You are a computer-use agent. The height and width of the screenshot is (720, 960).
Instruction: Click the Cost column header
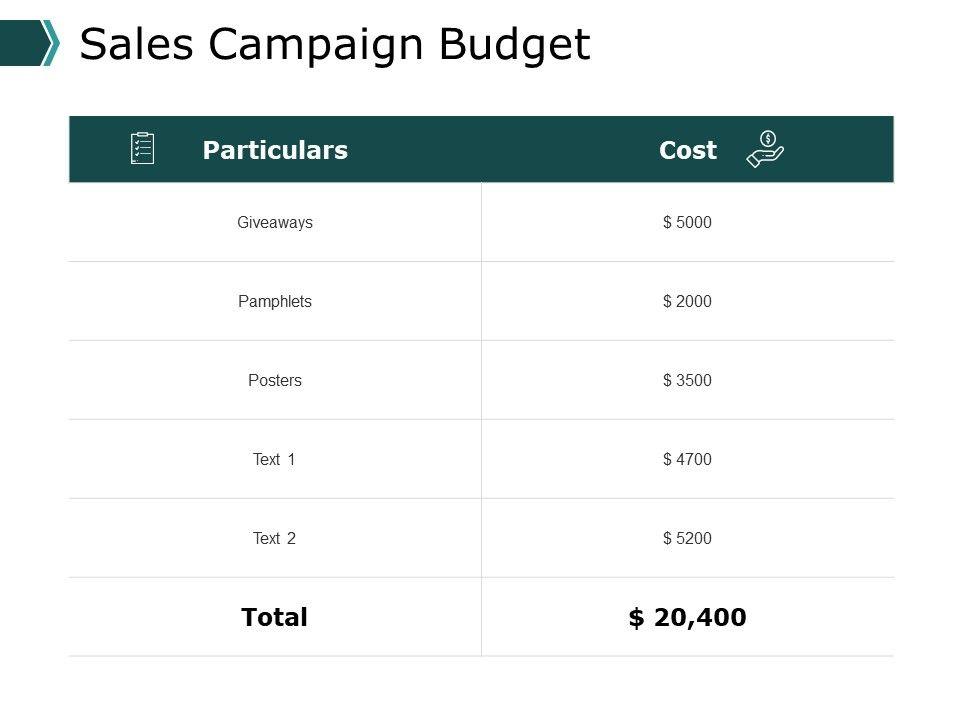688,150
